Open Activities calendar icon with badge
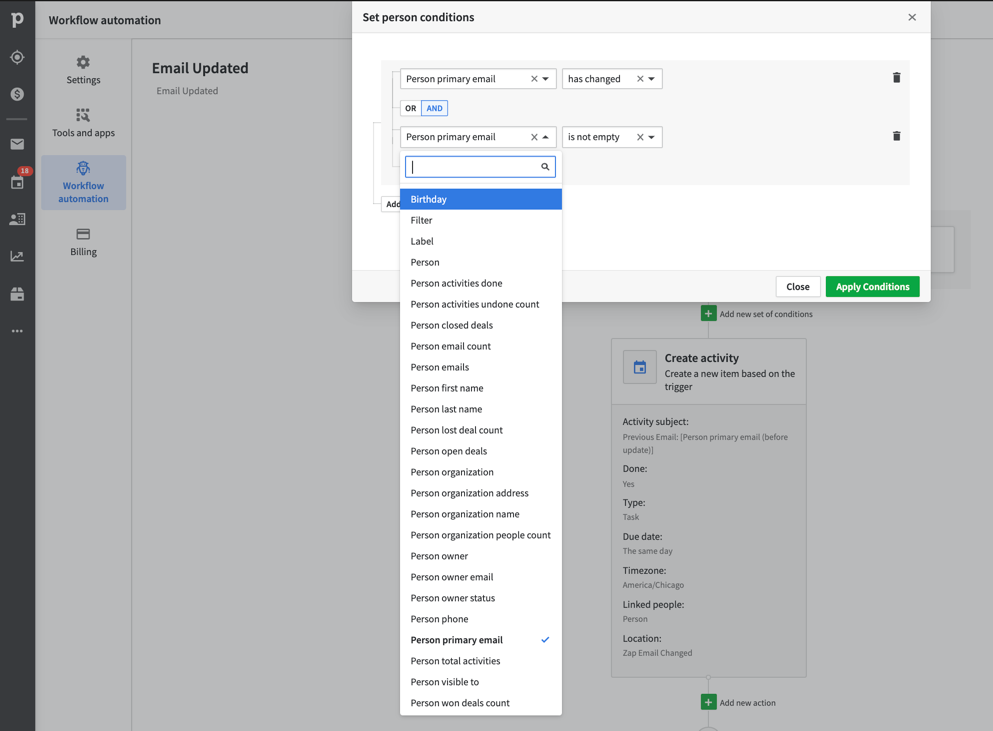Screen dimensions: 993x731 click(17, 182)
